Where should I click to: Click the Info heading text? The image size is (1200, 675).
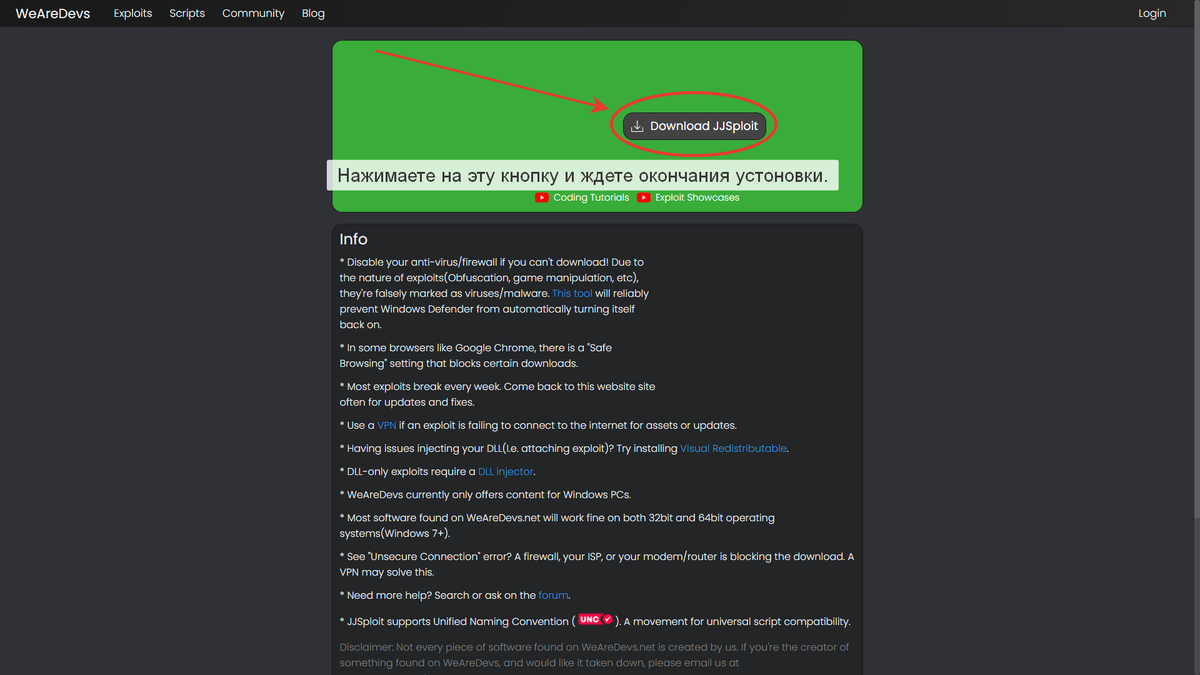pos(353,239)
